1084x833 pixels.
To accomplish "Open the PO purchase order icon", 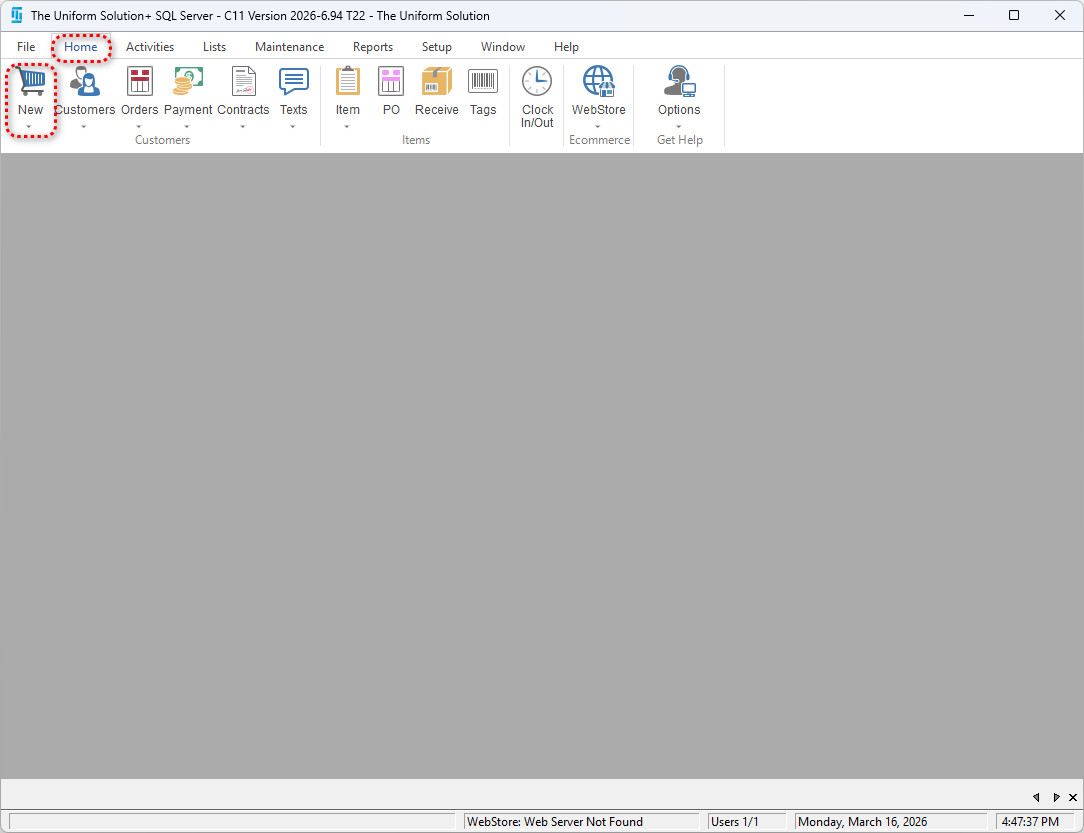I will pos(391,82).
